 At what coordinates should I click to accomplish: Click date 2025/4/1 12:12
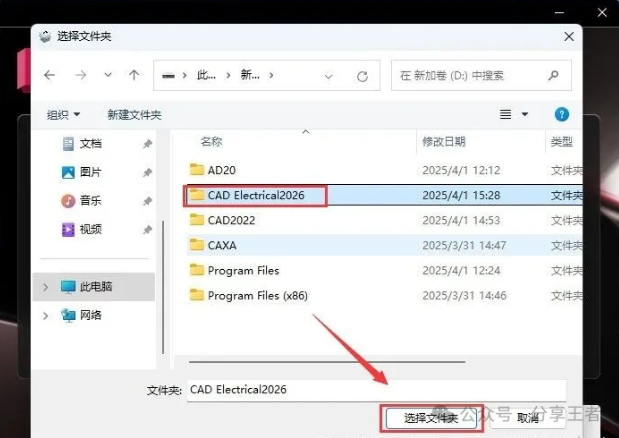click(x=461, y=170)
